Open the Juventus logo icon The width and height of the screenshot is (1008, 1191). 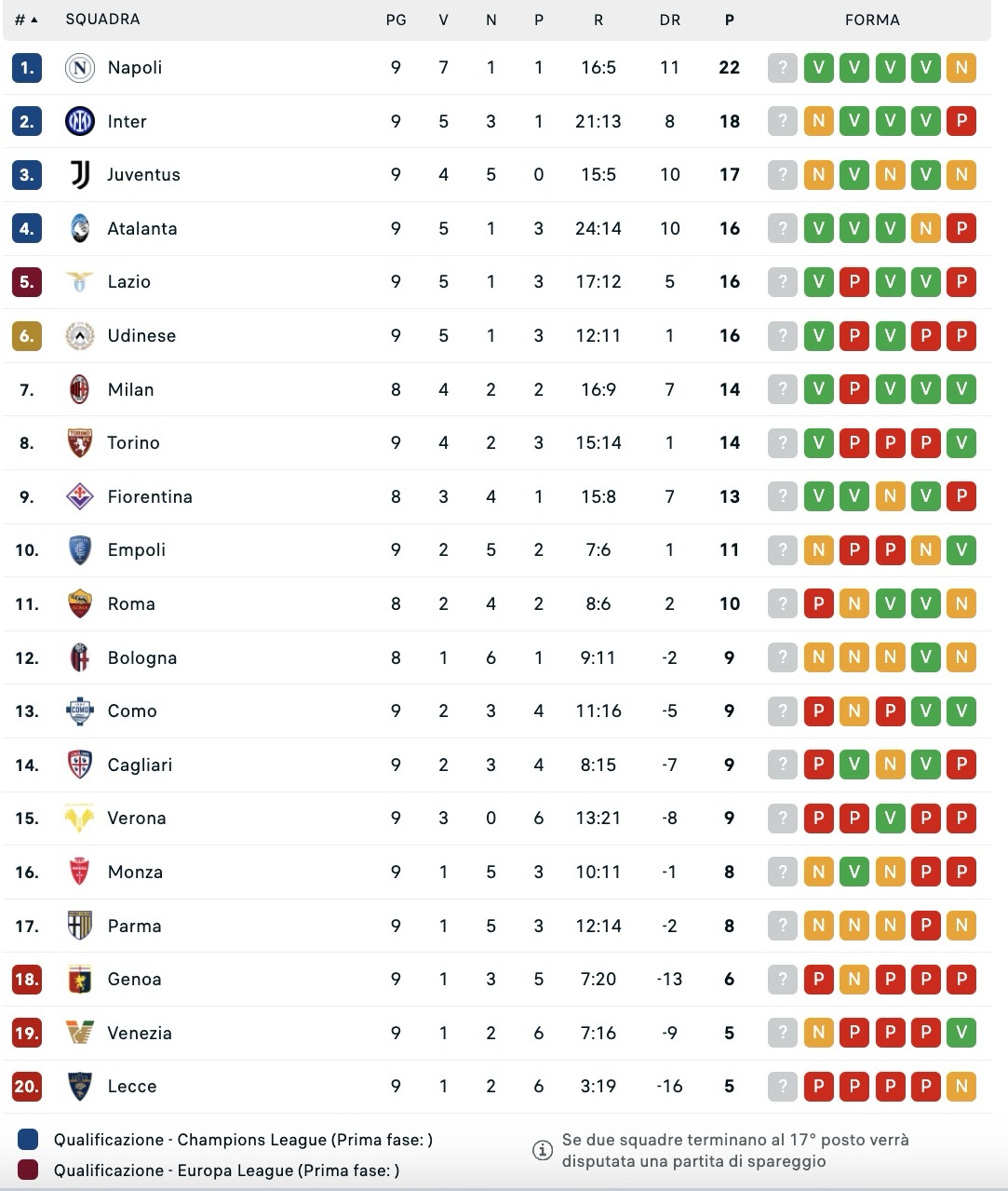point(80,175)
